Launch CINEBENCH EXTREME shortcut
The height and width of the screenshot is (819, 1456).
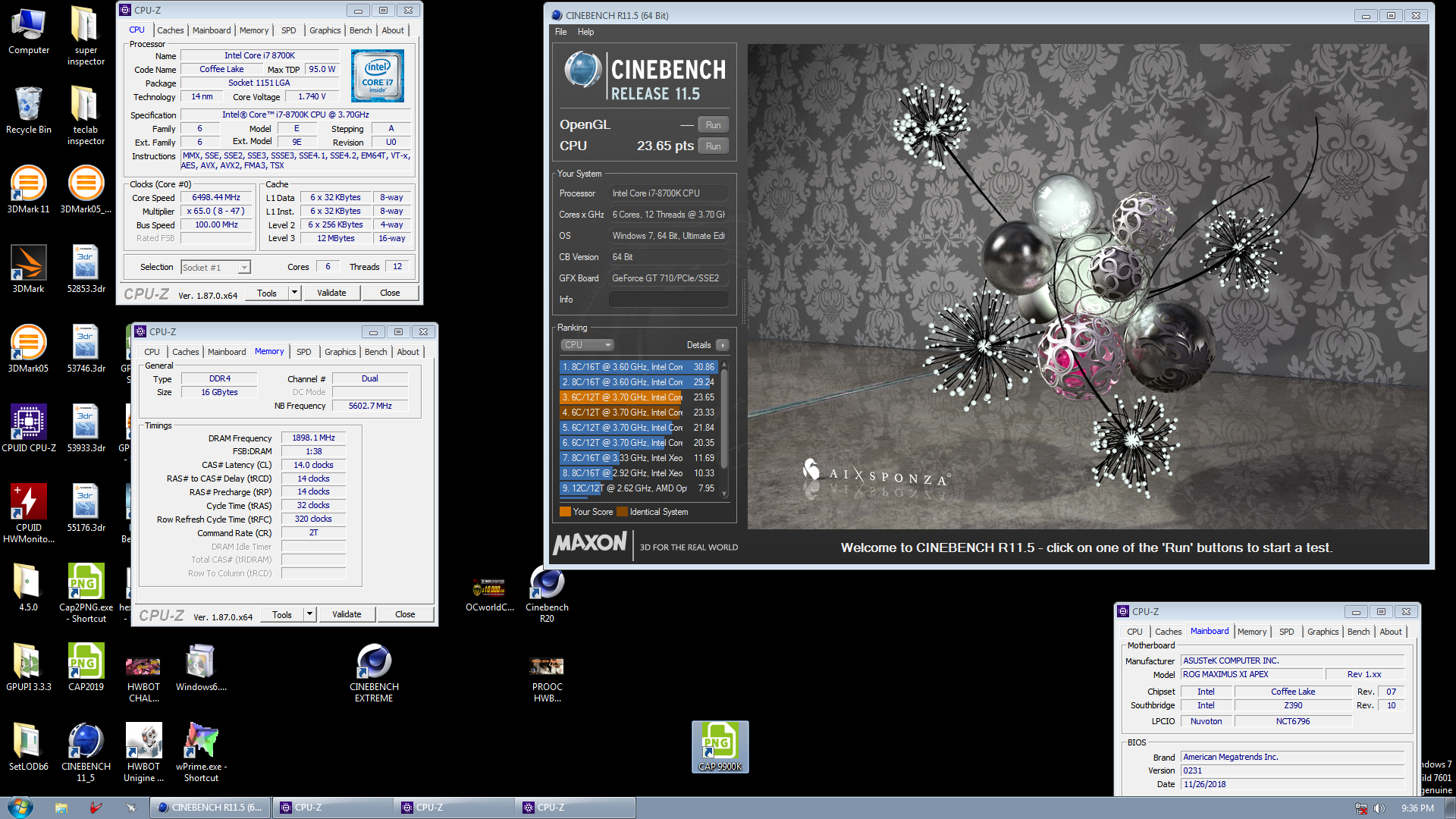374,673
